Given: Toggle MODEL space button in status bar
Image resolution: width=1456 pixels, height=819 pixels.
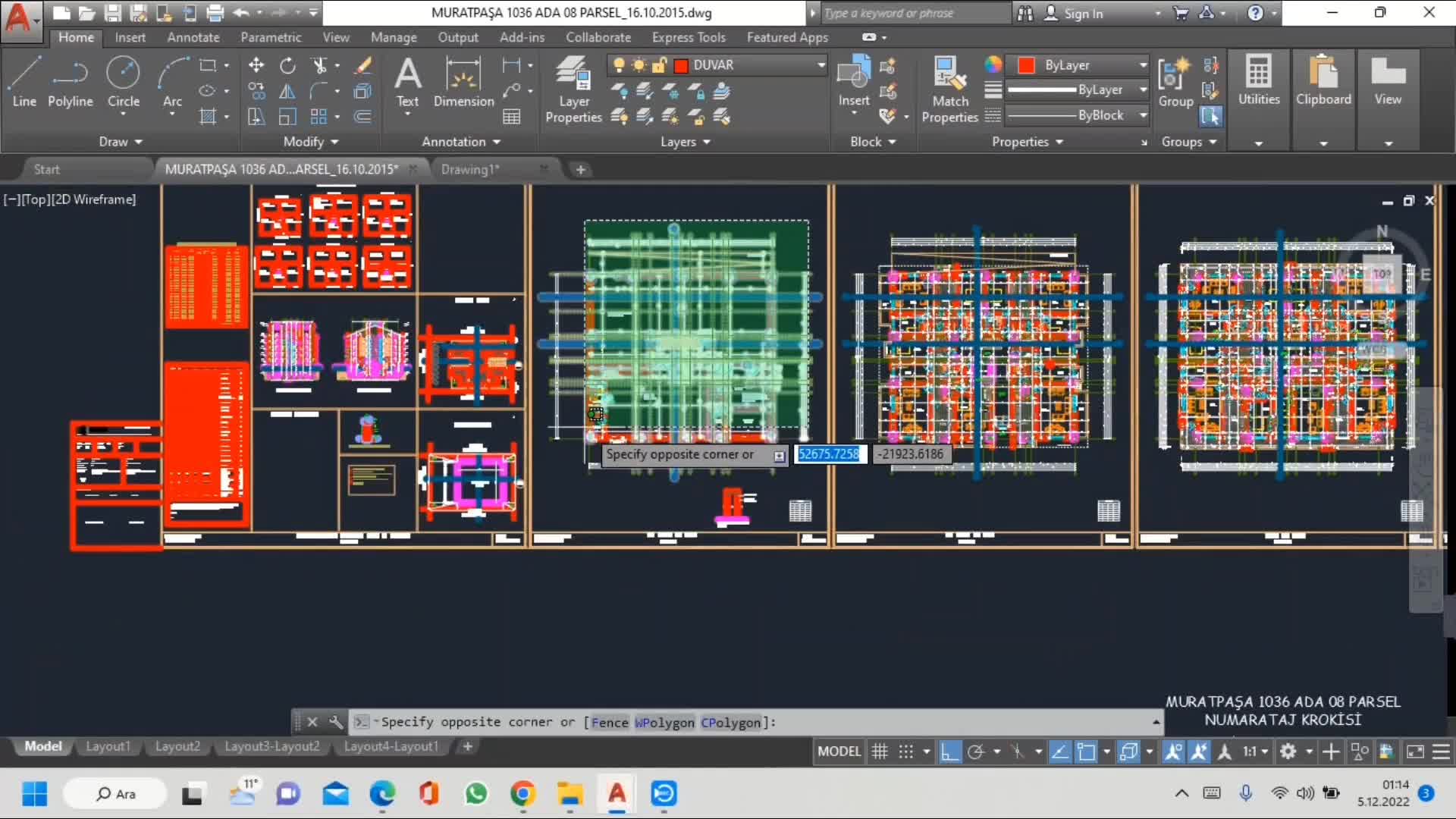Looking at the screenshot, I should 839,752.
